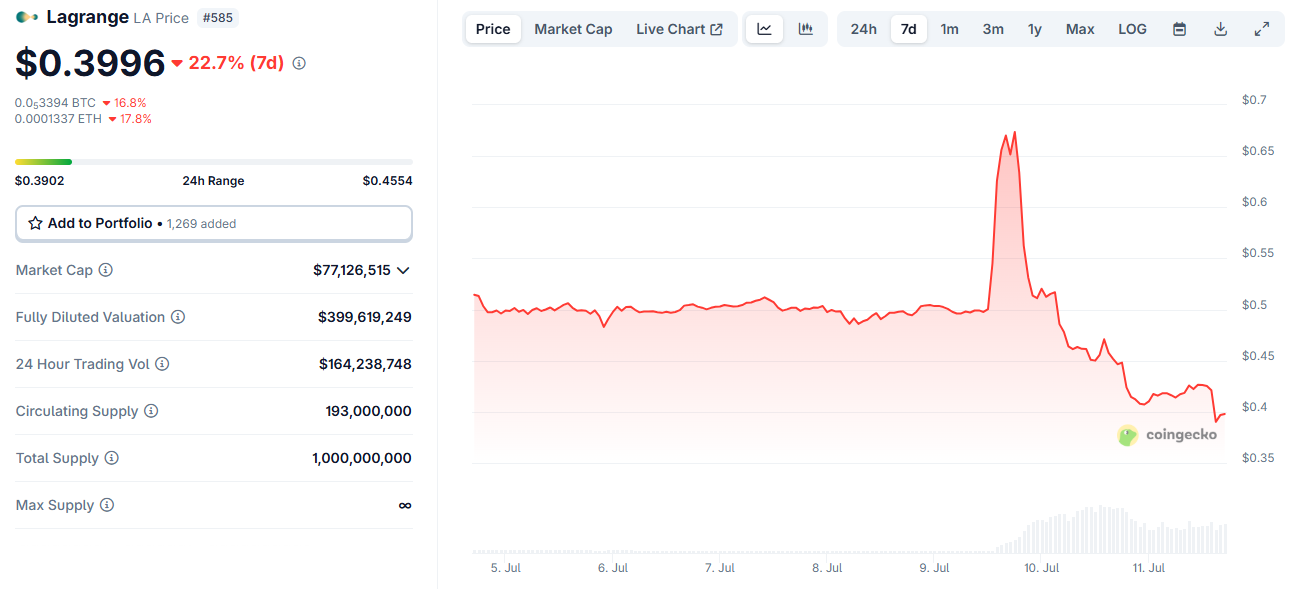This screenshot has width=1299, height=589.
Task: Switch to the Market Cap tab
Action: point(573,29)
